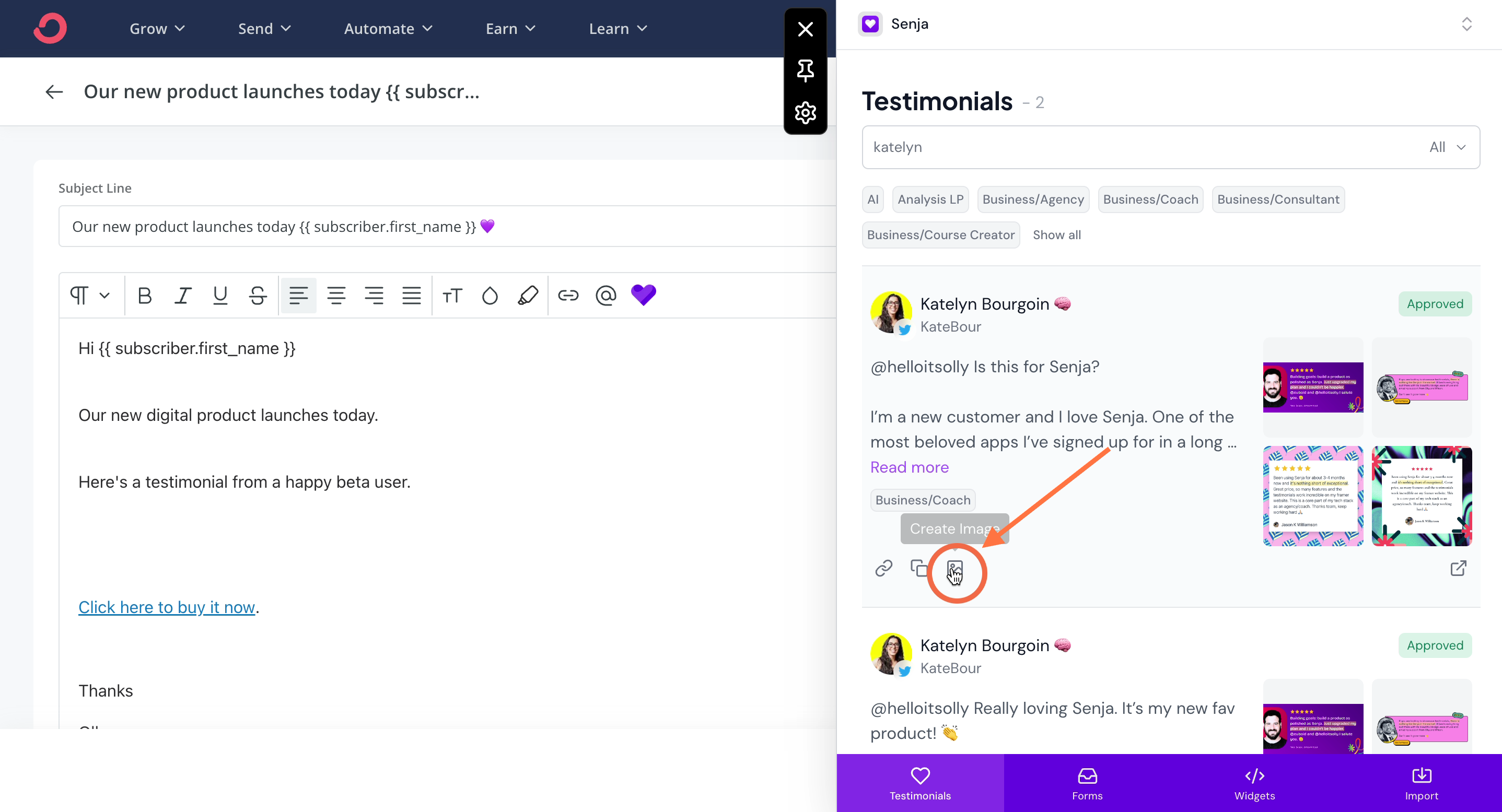
Task: Toggle bold formatting
Action: pos(145,296)
